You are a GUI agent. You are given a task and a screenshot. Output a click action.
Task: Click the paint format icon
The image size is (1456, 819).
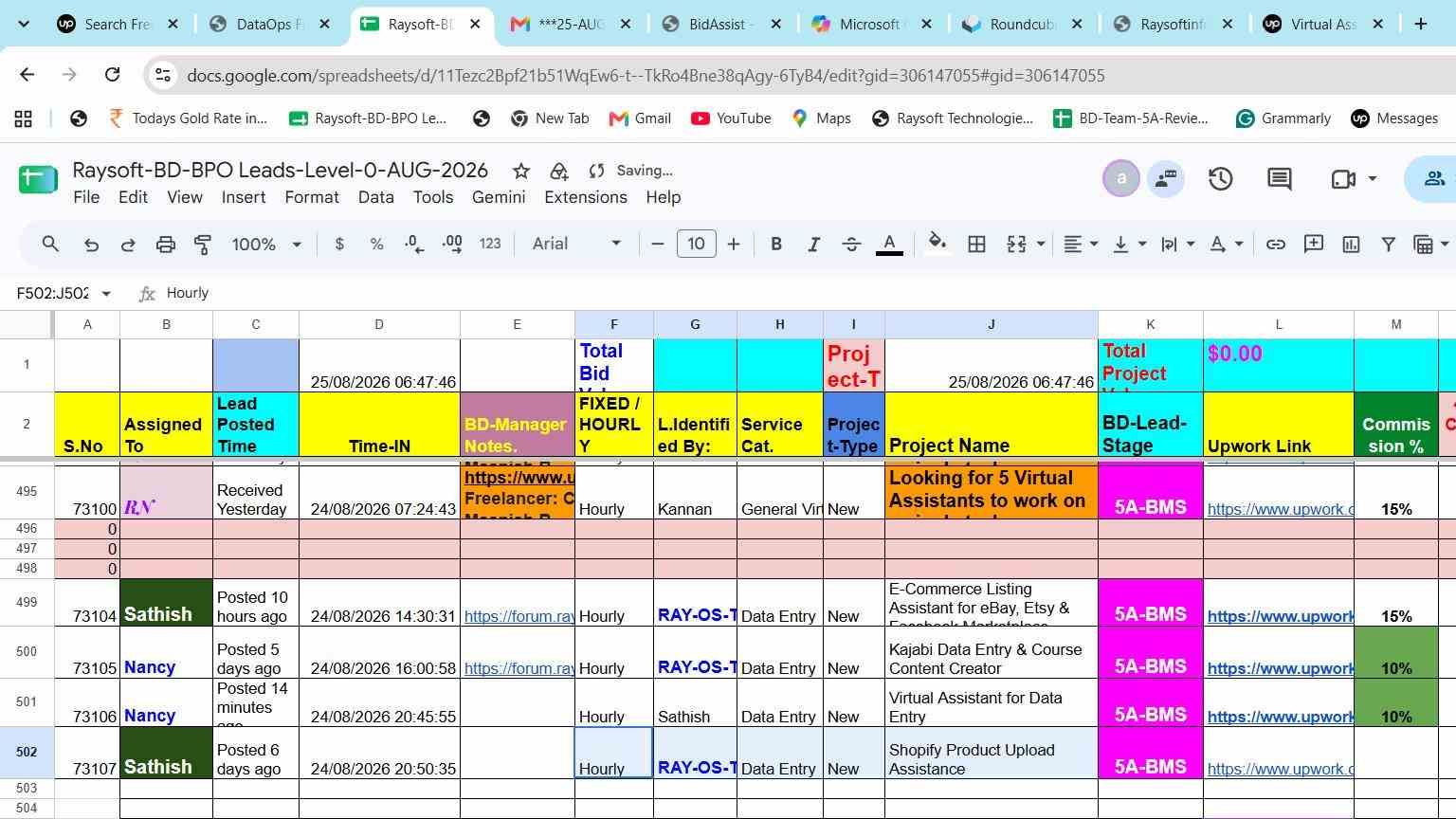(x=203, y=245)
